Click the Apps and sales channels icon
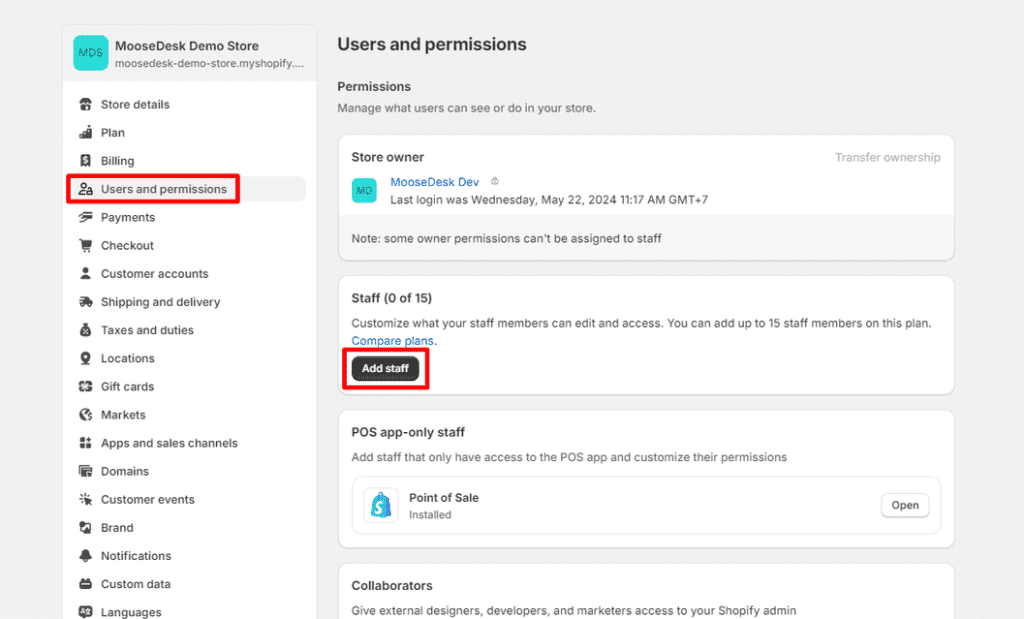The image size is (1024, 619). click(86, 443)
